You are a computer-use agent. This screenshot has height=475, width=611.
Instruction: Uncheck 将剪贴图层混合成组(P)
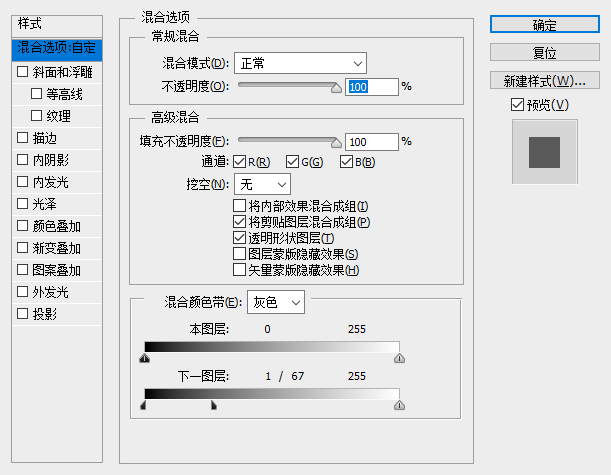[x=239, y=221]
